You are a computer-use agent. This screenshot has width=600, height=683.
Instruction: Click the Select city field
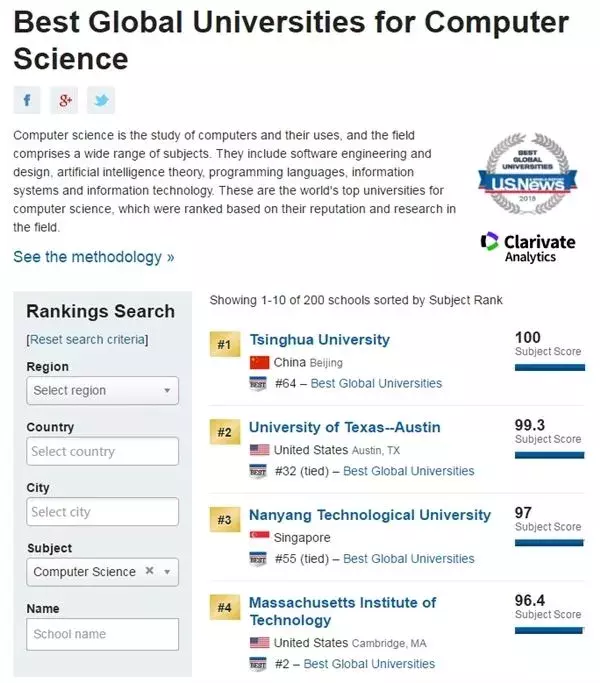[102, 512]
